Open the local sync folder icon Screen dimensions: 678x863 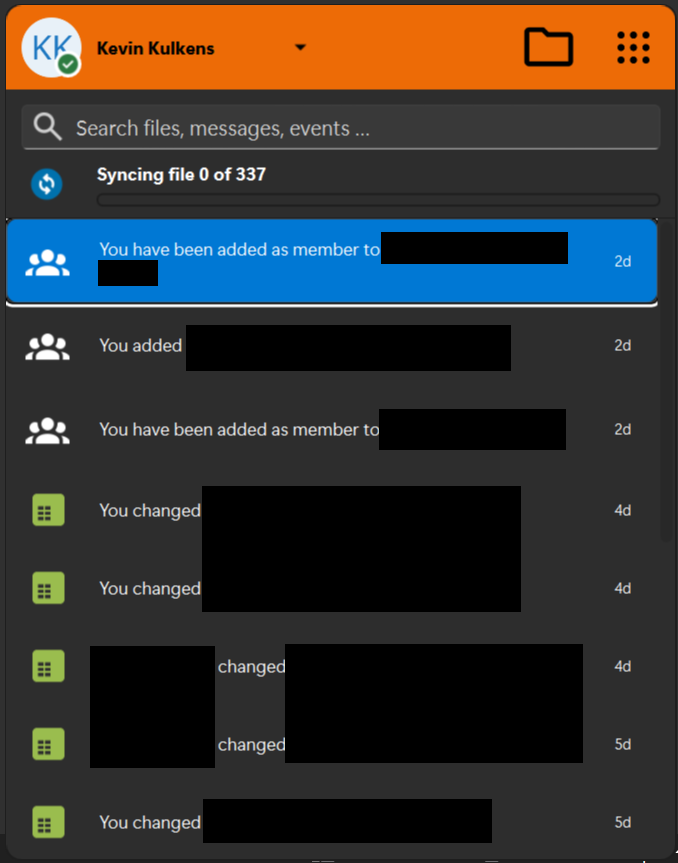pyautogui.click(x=548, y=47)
